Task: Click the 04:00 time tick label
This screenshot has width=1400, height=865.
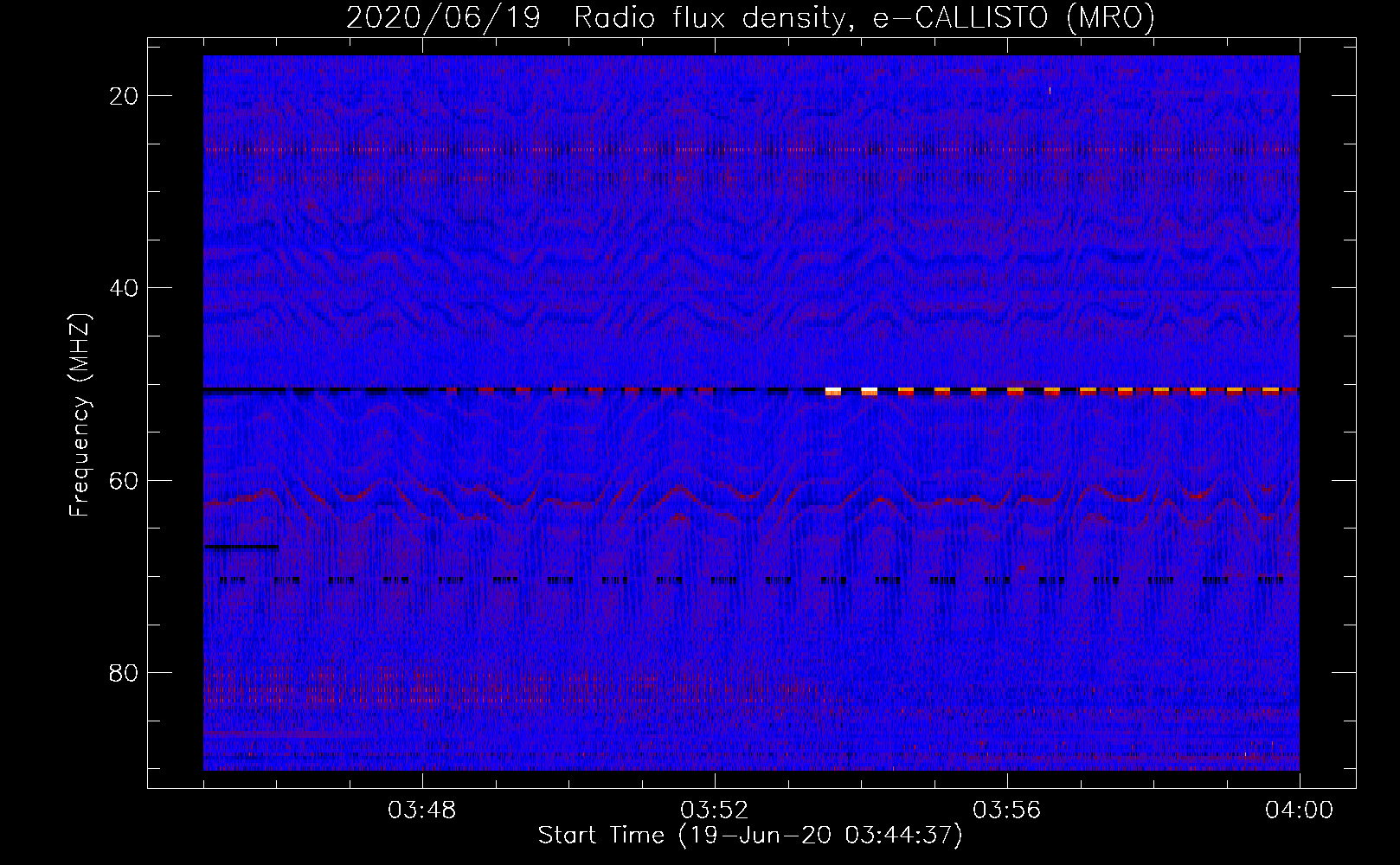Action: pyautogui.click(x=1300, y=811)
